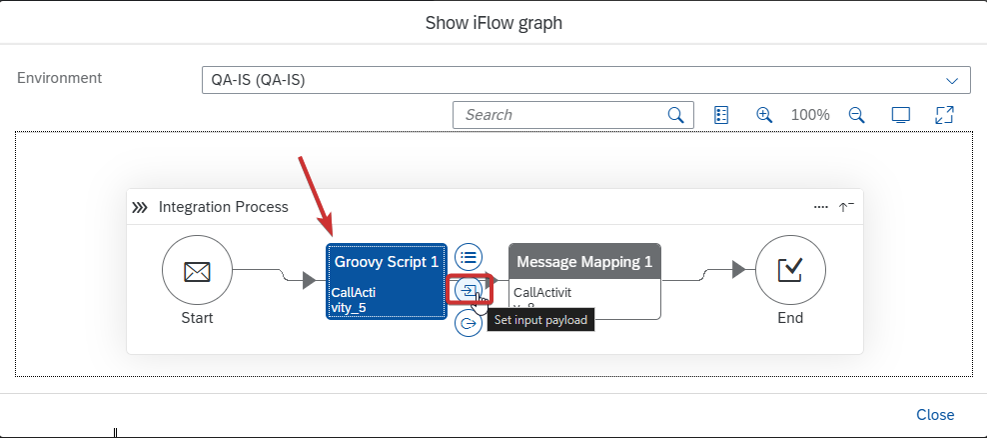This screenshot has height=438, width=987.
Task: Click the search magnifier icon
Action: click(x=675, y=115)
